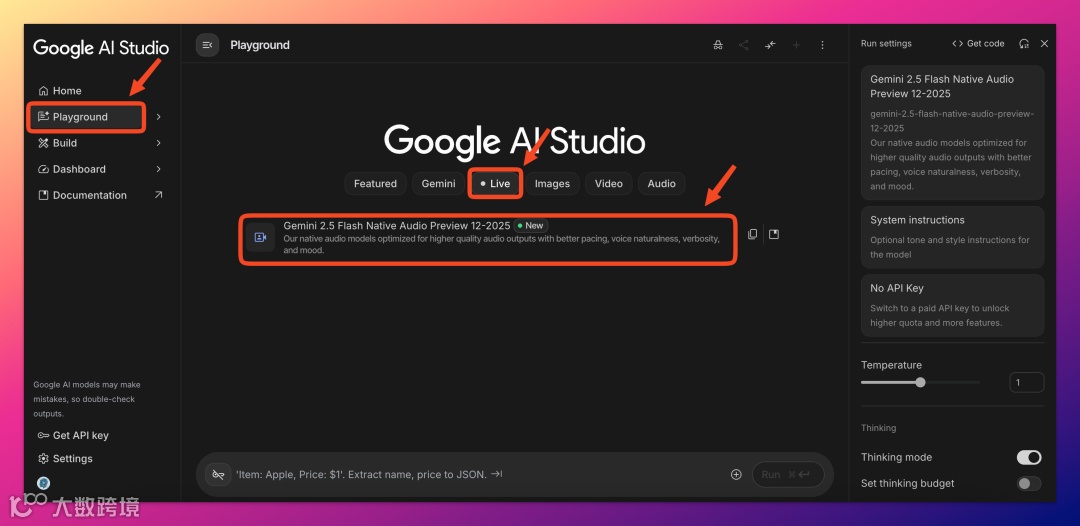Screen dimensions: 1080x526
Task: Open the System instructions card
Action: [953, 238]
